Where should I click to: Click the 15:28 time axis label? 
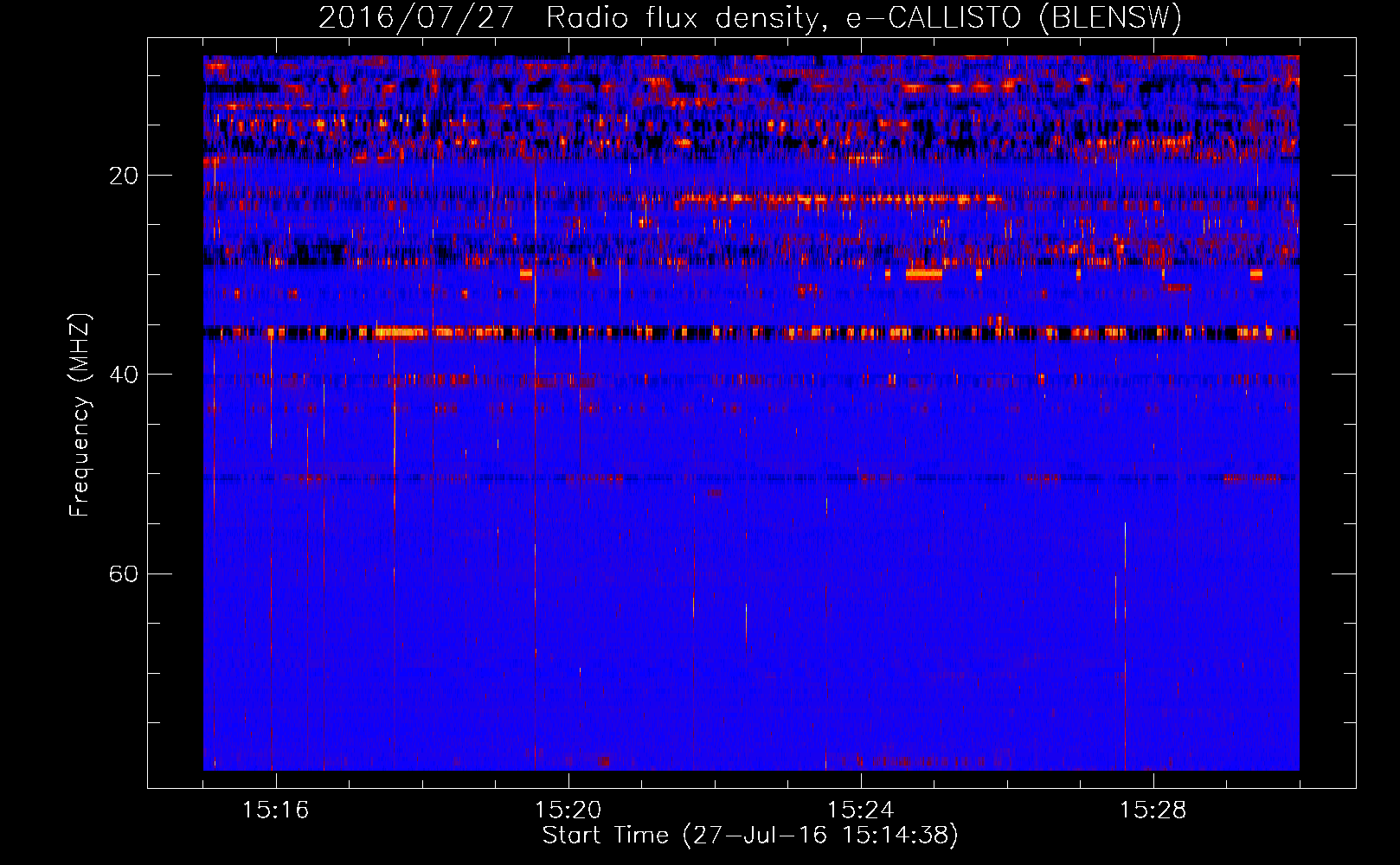point(1153,811)
